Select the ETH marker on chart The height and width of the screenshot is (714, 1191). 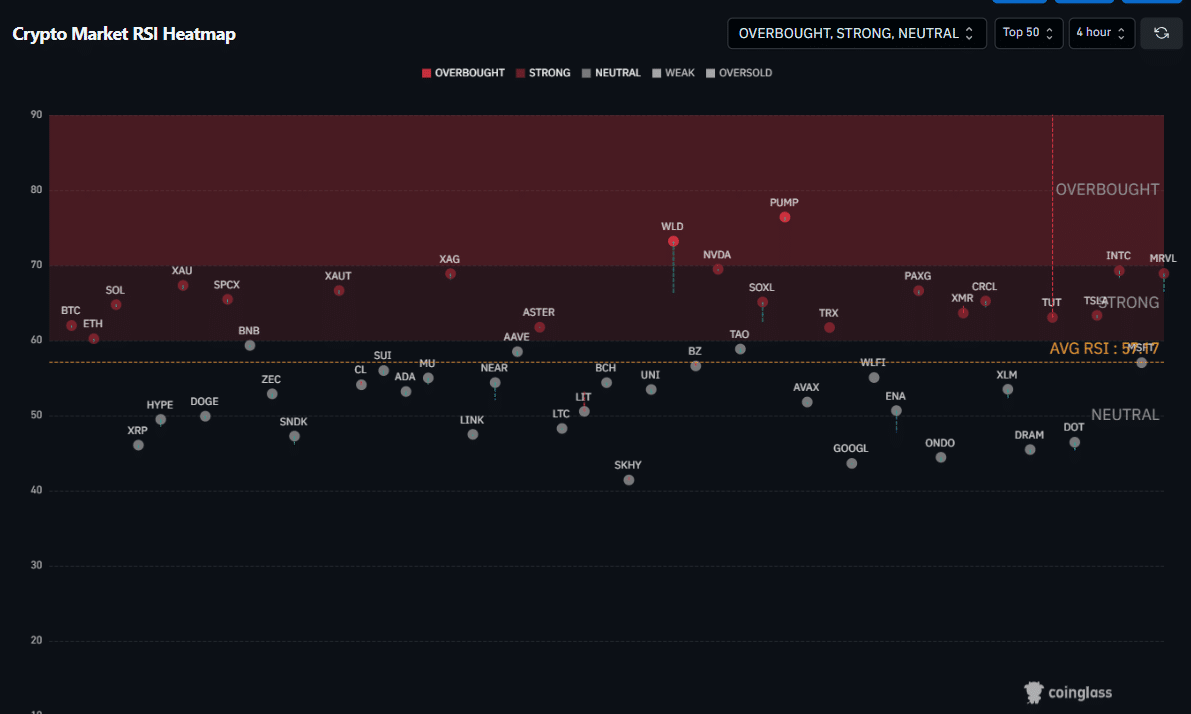click(x=93, y=339)
